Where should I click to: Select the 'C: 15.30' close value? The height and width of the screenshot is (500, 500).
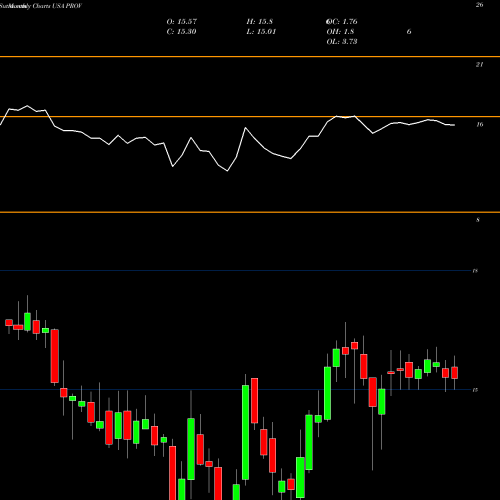pos(181,32)
